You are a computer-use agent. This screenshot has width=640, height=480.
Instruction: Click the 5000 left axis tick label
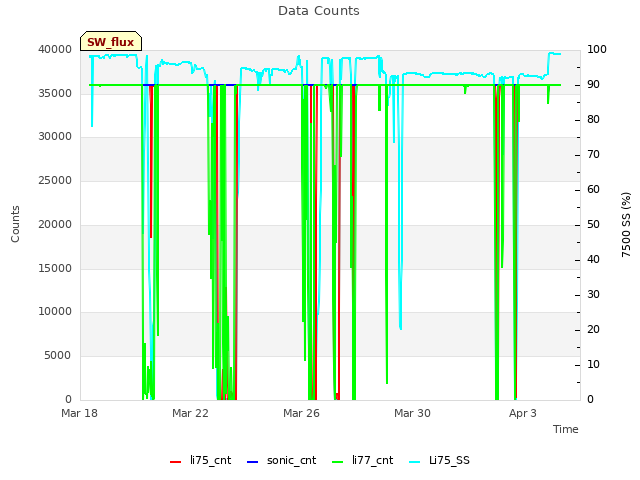tap(58, 355)
